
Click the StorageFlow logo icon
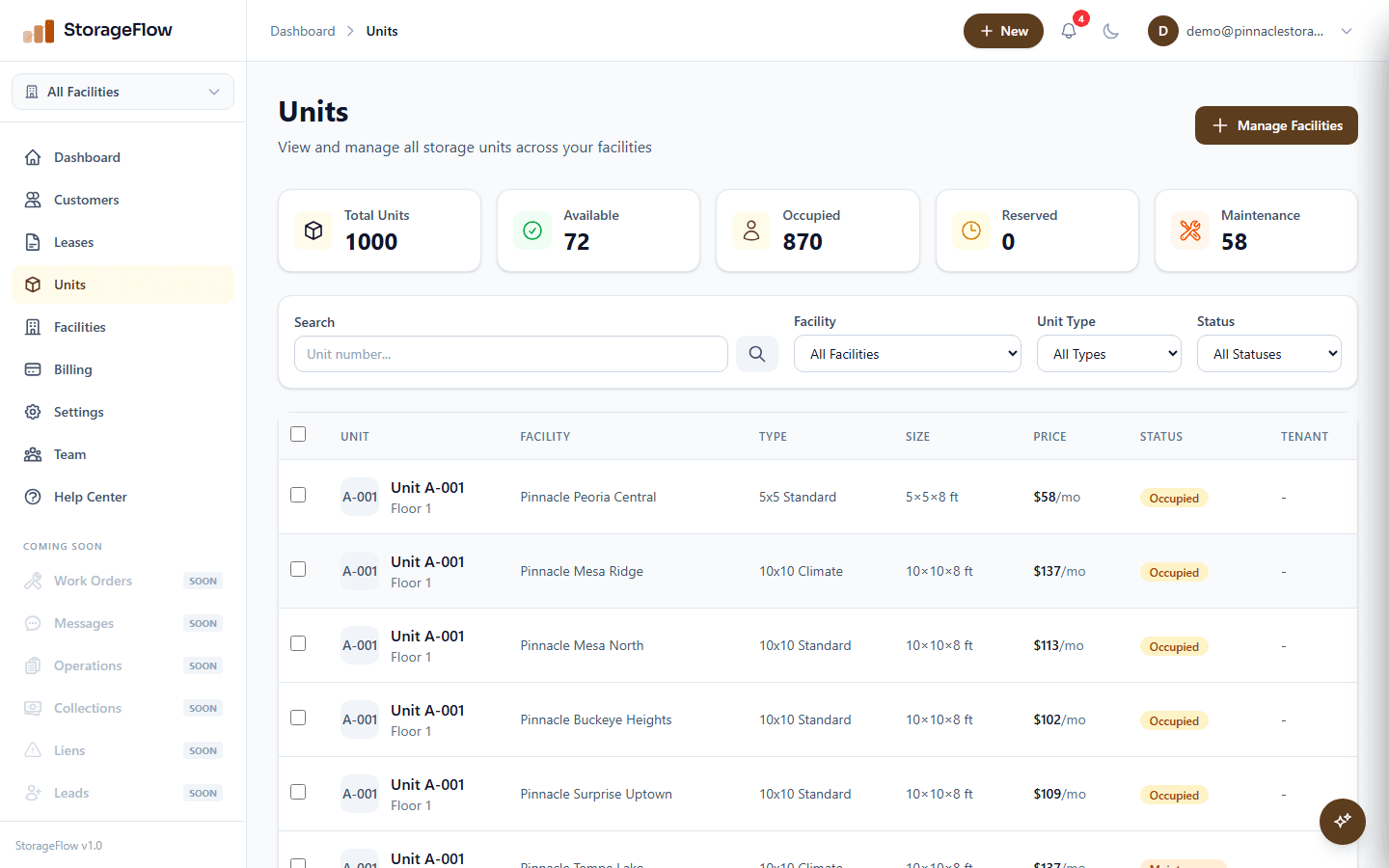point(39,30)
